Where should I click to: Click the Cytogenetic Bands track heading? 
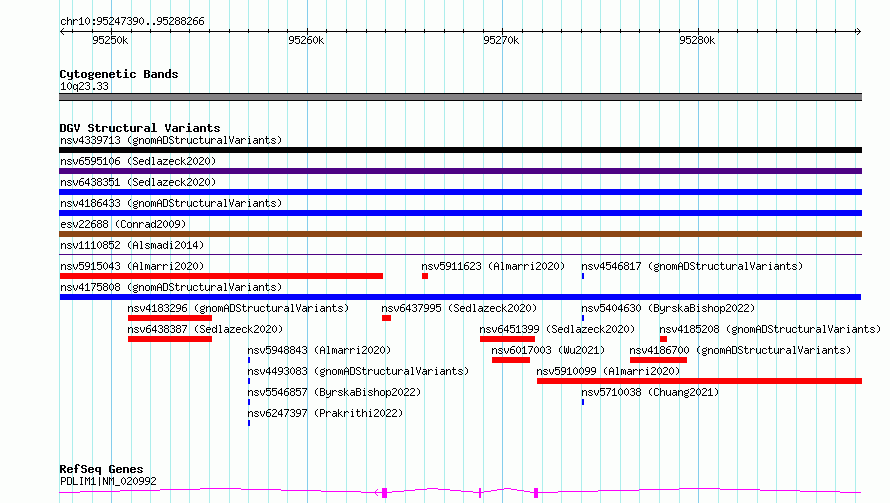click(119, 74)
